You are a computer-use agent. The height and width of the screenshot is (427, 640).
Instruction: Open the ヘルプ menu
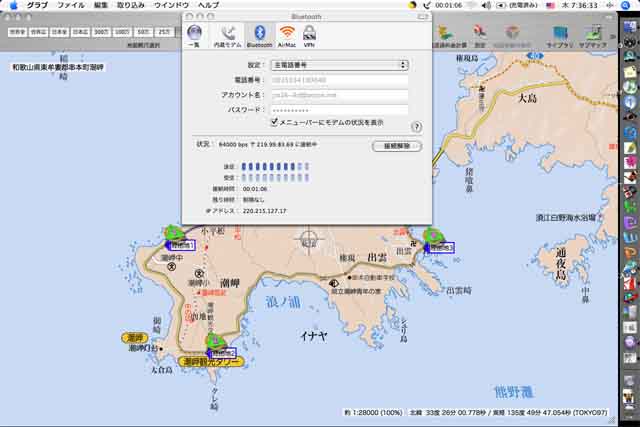tap(209, 5)
